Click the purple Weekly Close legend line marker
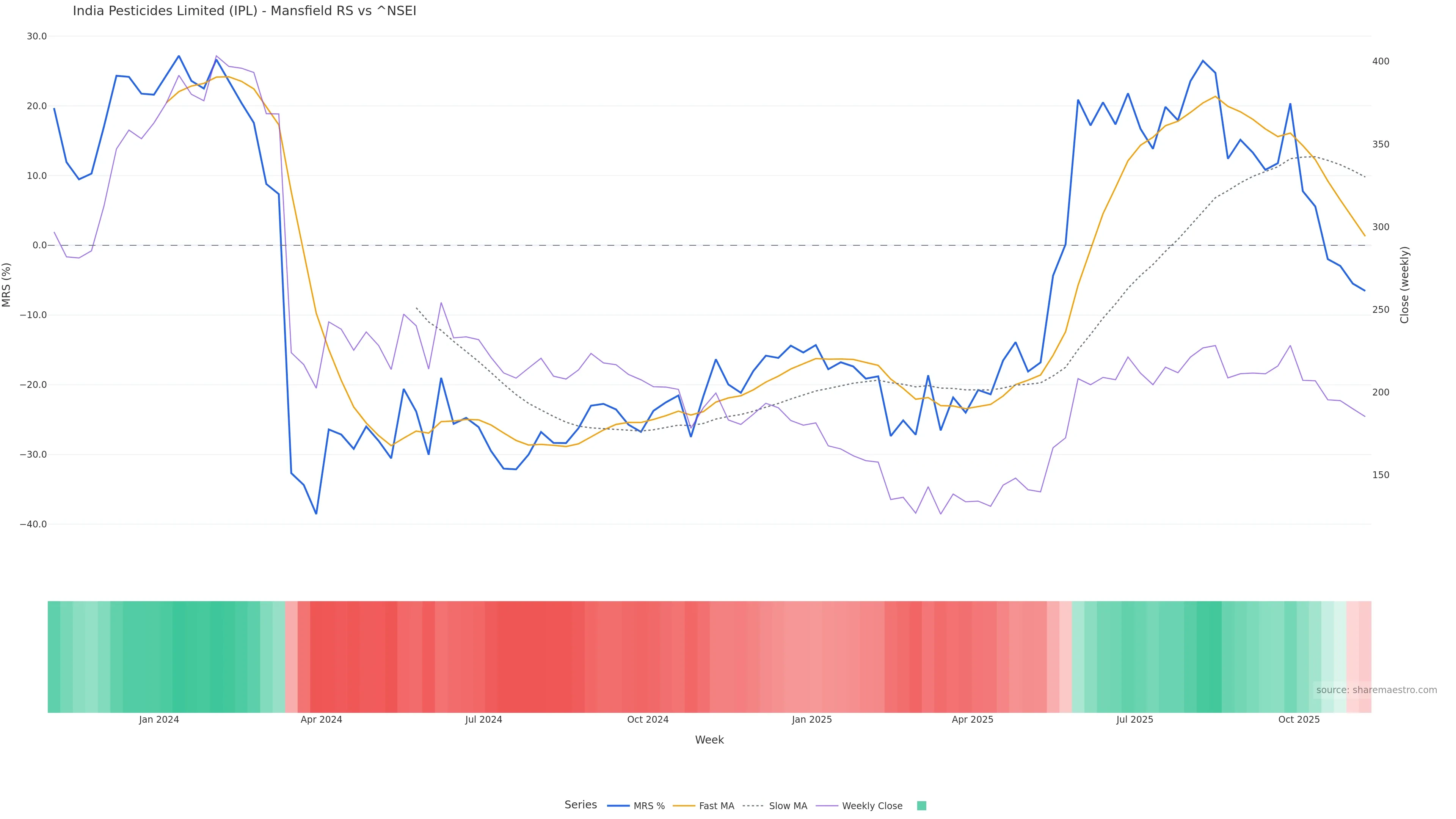Viewport: 1456px width, 819px height. pyautogui.click(x=827, y=806)
